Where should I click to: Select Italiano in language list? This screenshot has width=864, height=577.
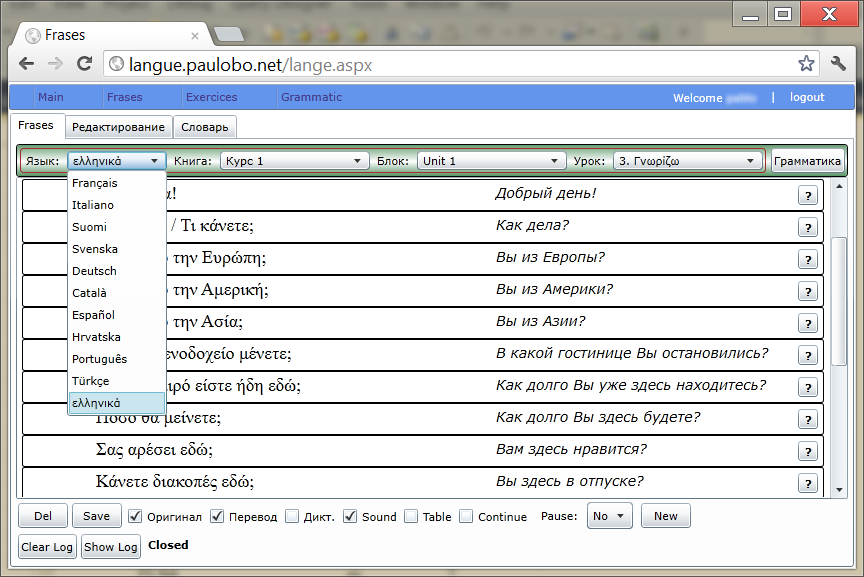pos(117,205)
